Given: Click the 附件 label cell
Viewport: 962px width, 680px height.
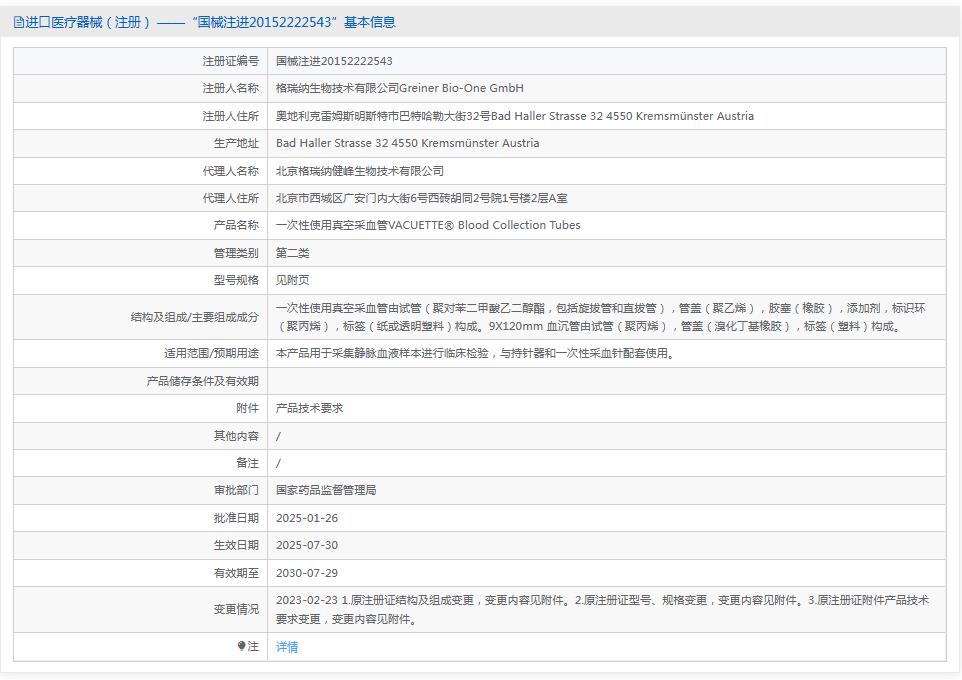Looking at the screenshot, I should [140, 408].
